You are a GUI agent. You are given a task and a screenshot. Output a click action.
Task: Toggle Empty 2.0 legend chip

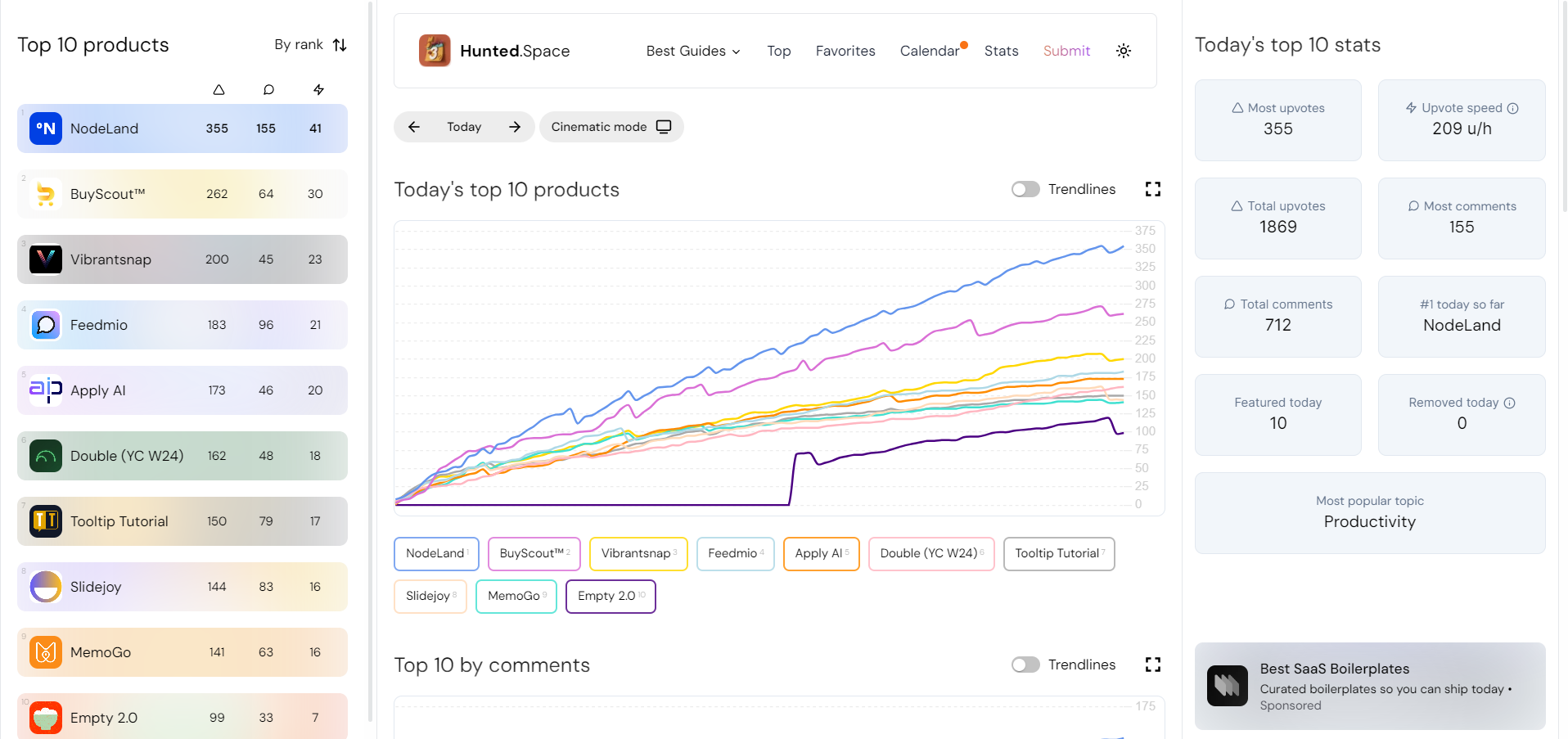coord(611,596)
